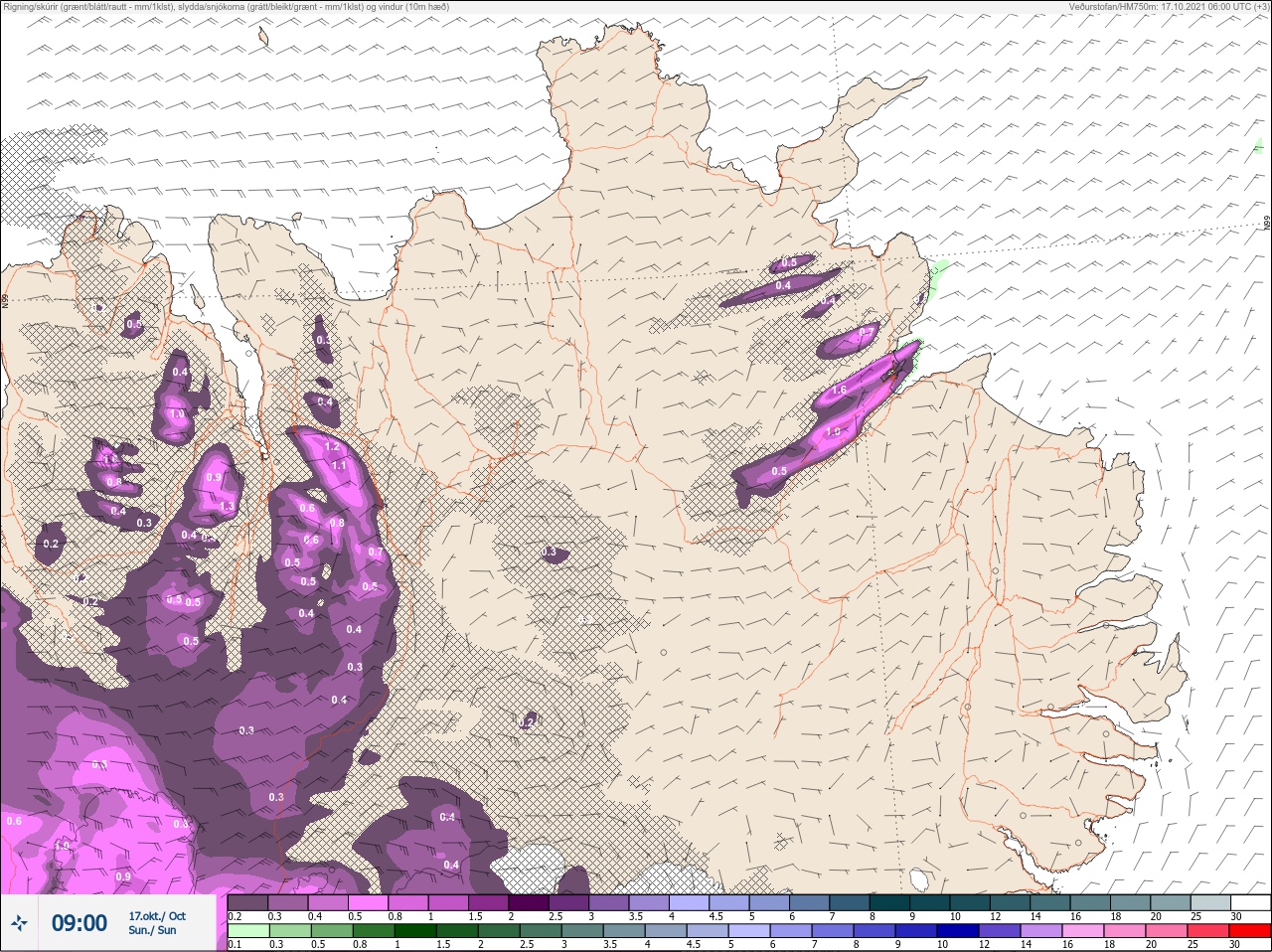Click the upper legend swatch starting at 0.2
1272x952 pixels.
pos(247,902)
